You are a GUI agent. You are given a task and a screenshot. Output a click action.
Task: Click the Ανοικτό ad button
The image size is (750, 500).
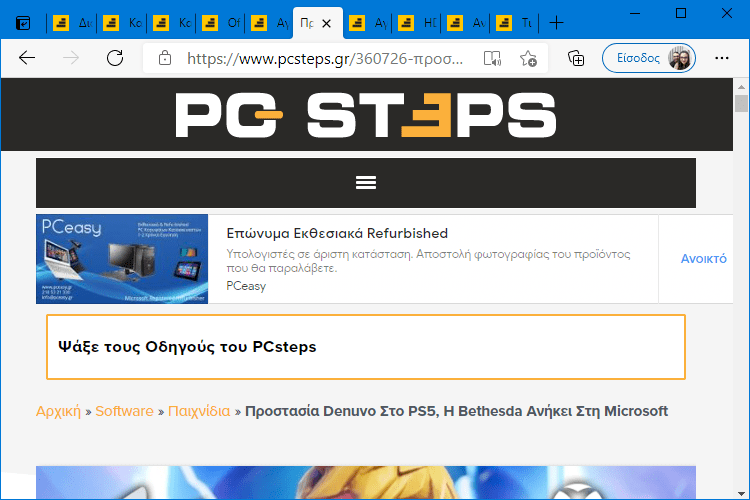704,259
